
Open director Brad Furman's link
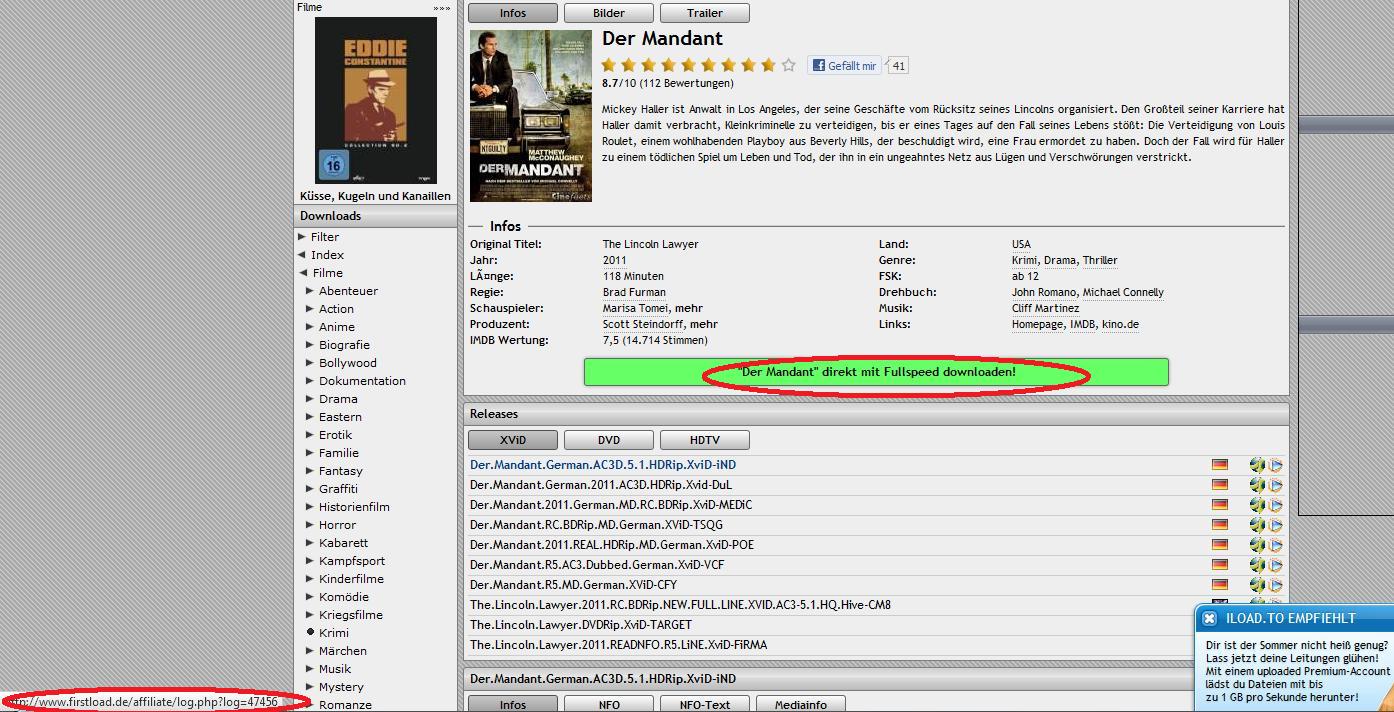point(634,292)
